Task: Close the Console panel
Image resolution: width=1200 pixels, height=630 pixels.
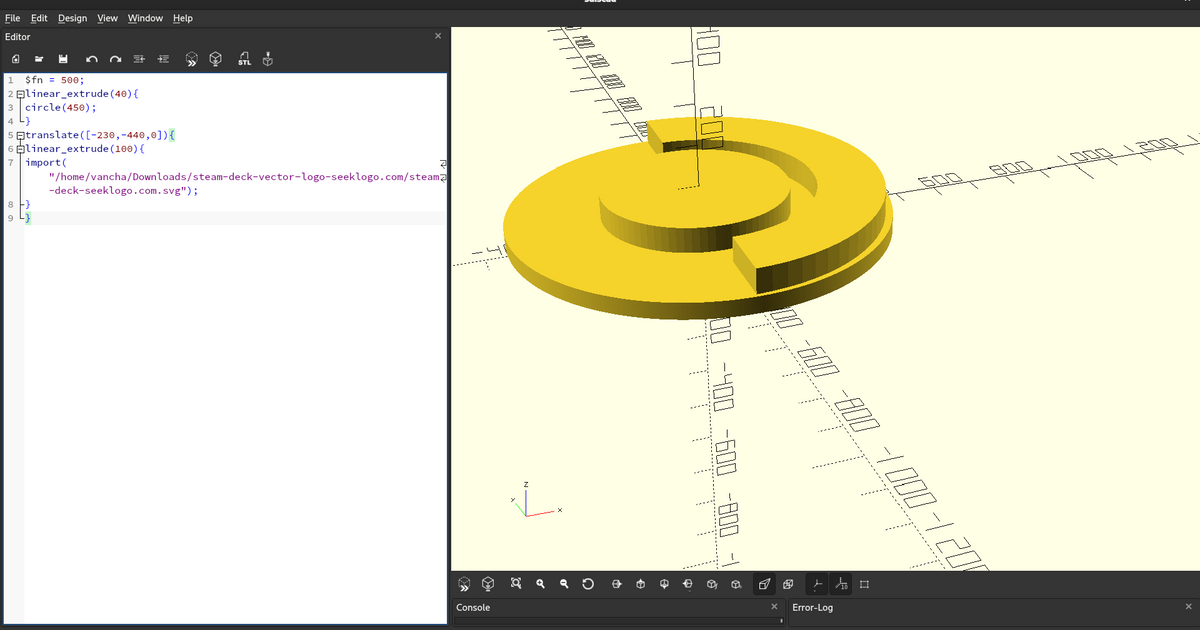Action: coord(774,607)
